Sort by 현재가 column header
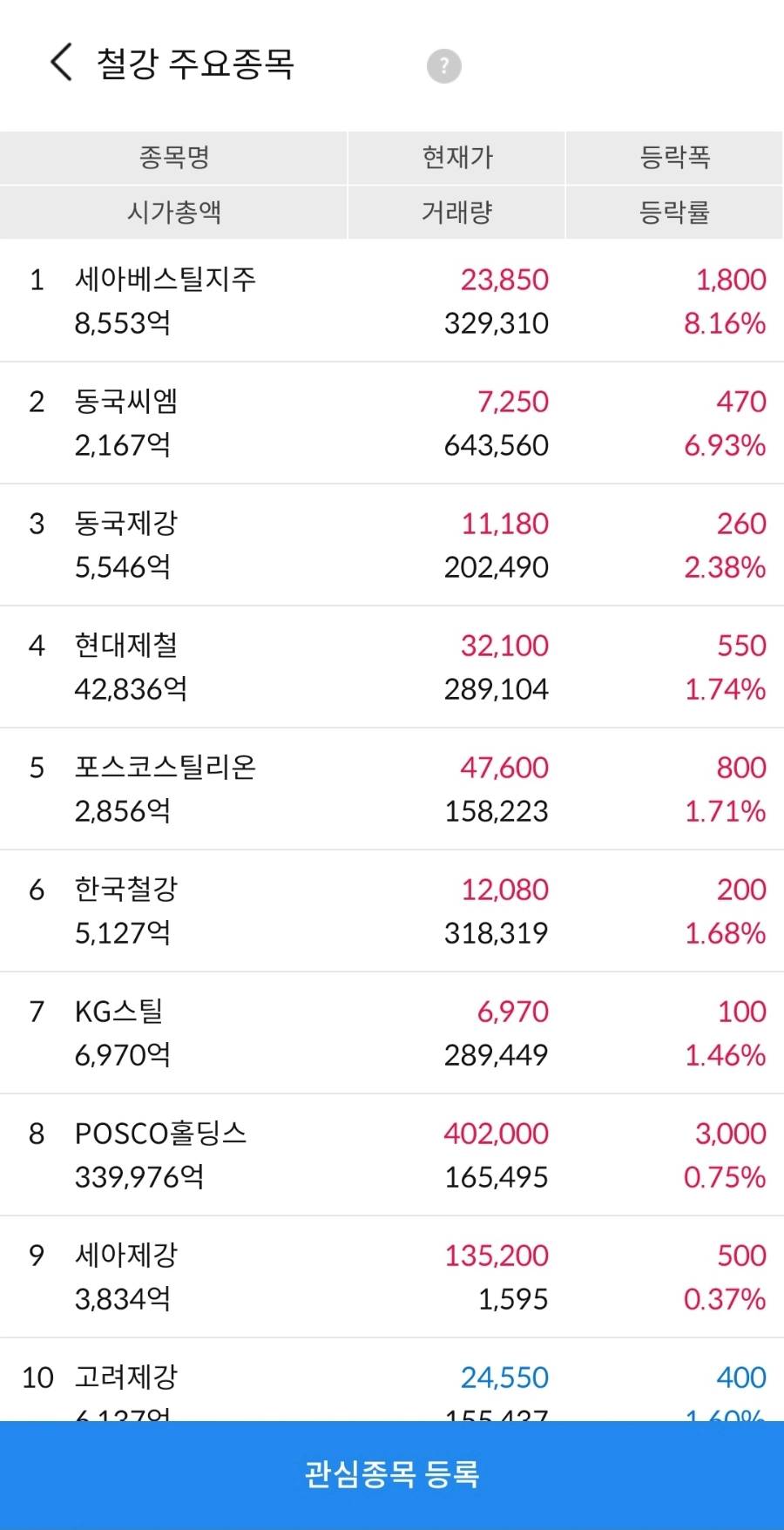This screenshot has width=784, height=1530. 457,158
